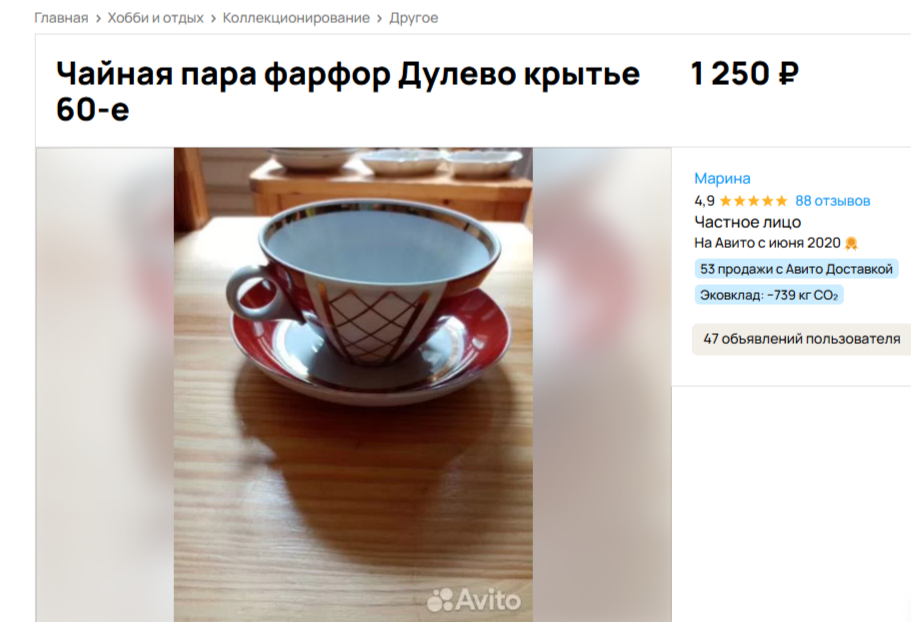Click the 4,9 rating number

point(704,201)
